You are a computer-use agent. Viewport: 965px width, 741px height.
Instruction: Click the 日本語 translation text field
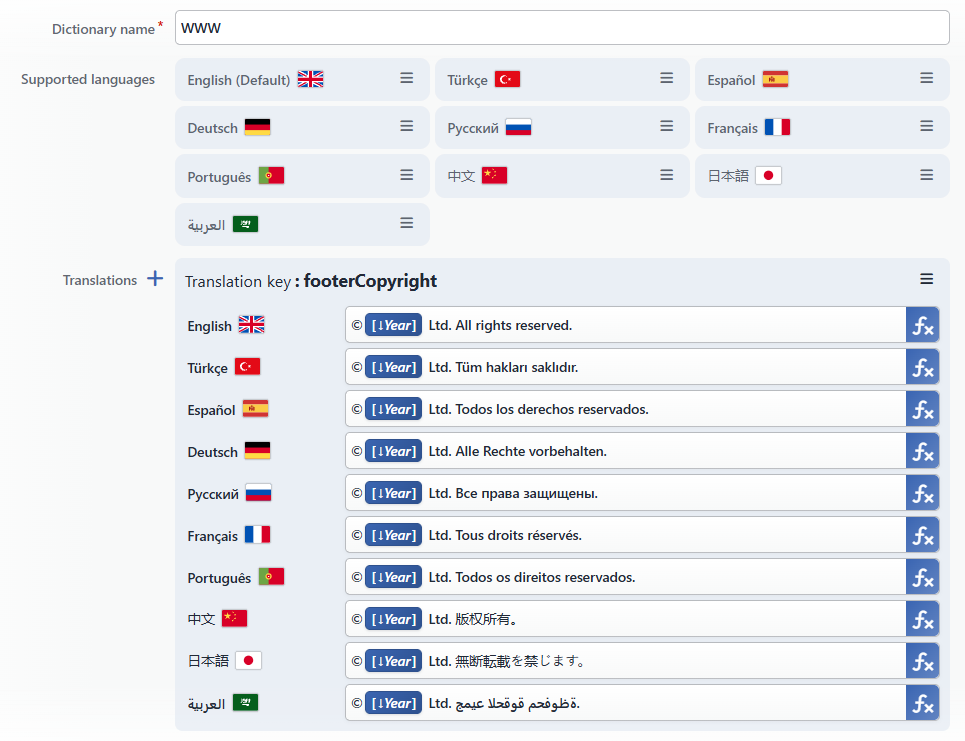pos(626,661)
